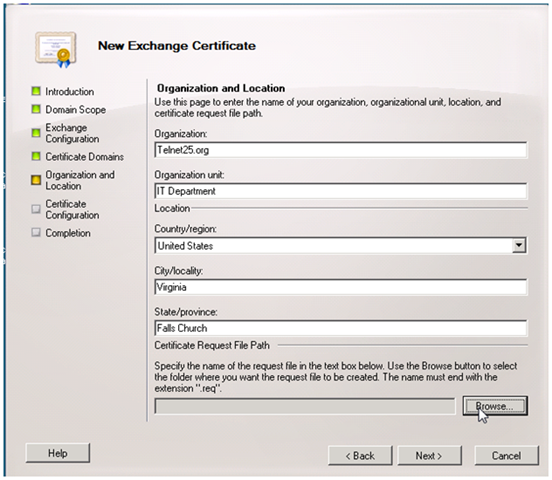Click the Organization unit field with IT Department
The width and height of the screenshot is (552, 480).
point(340,191)
